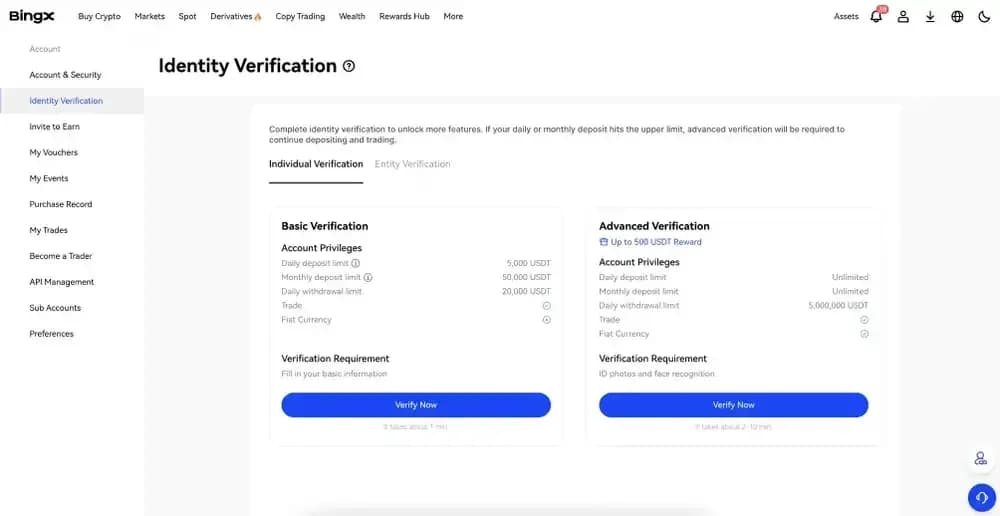Open the user profile icon

coord(903,17)
